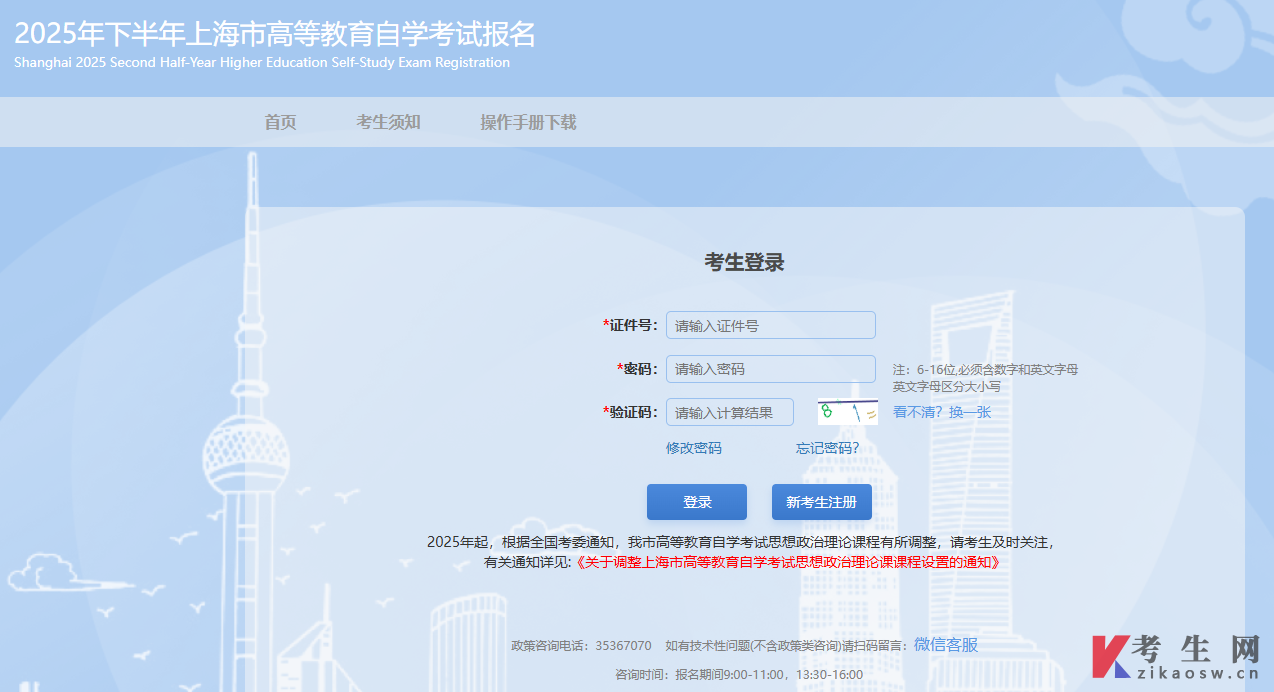1274x692 pixels.
Task: Click the captcha math image
Action: pyautogui.click(x=846, y=411)
